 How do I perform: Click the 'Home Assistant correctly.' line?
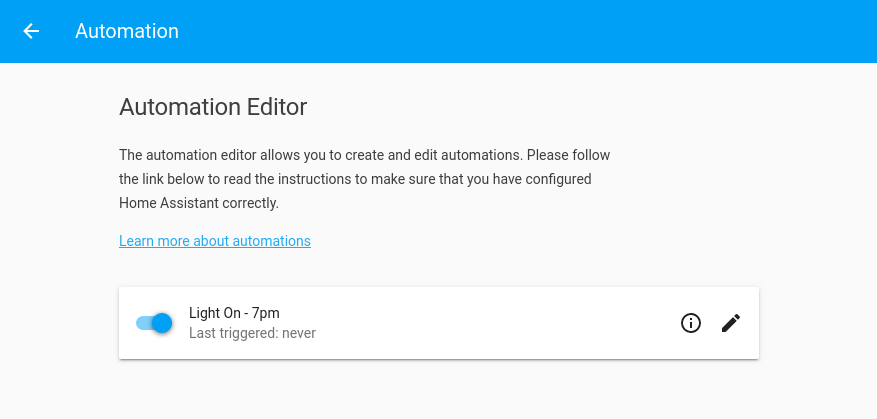198,203
